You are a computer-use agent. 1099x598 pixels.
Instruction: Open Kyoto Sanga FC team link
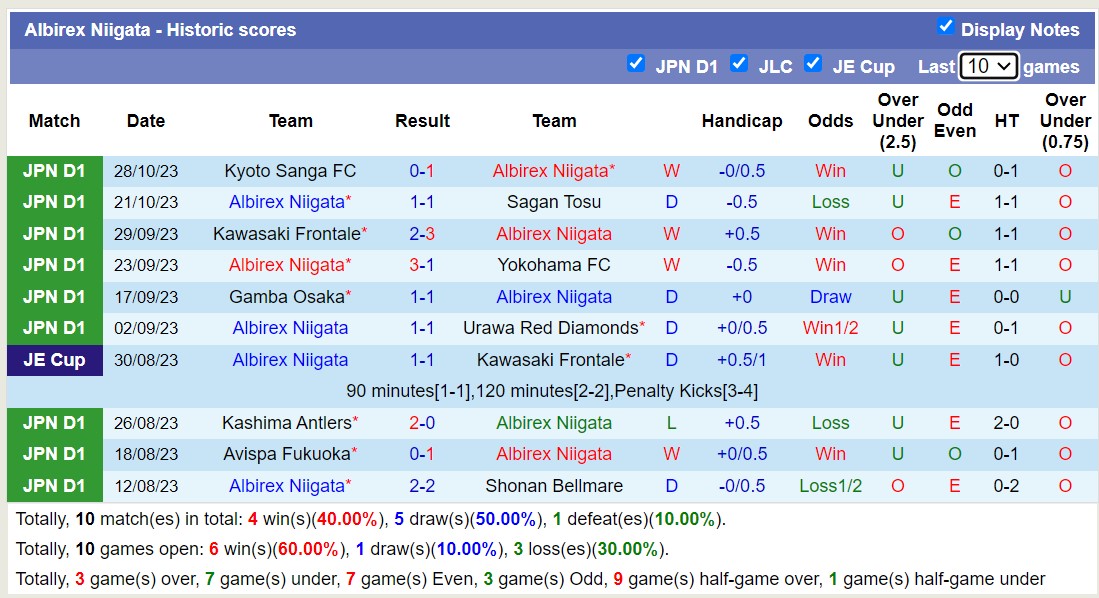290,171
